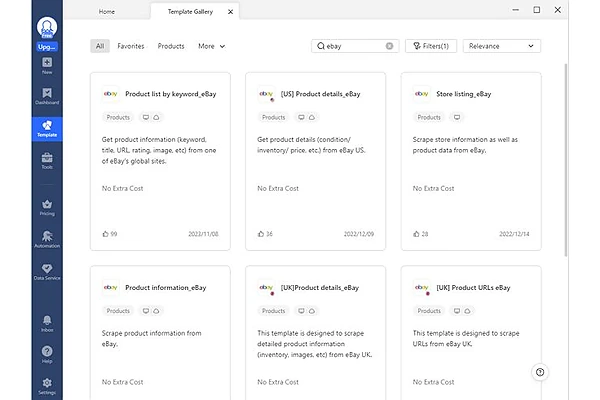600x400 pixels.
Task: Open the Tools sidebar icon
Action: (47, 161)
